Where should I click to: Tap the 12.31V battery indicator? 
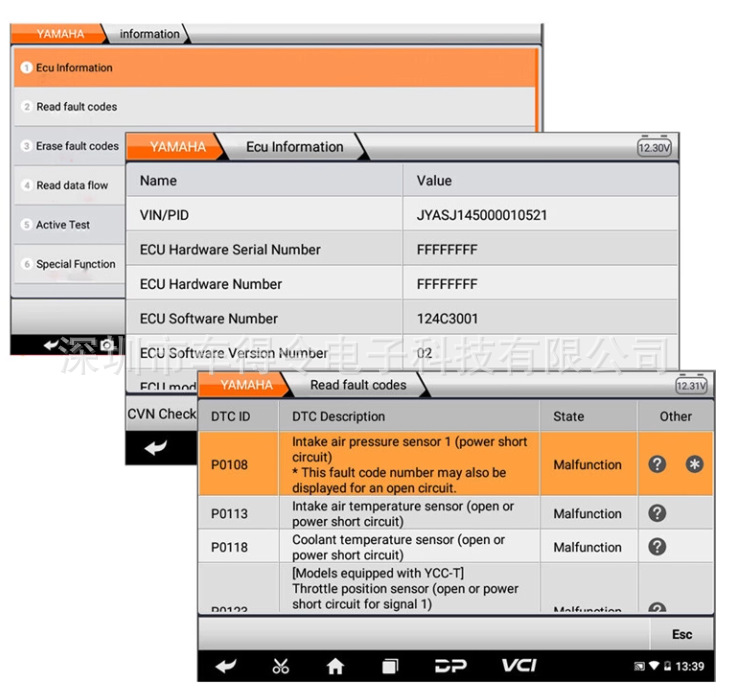tap(691, 385)
